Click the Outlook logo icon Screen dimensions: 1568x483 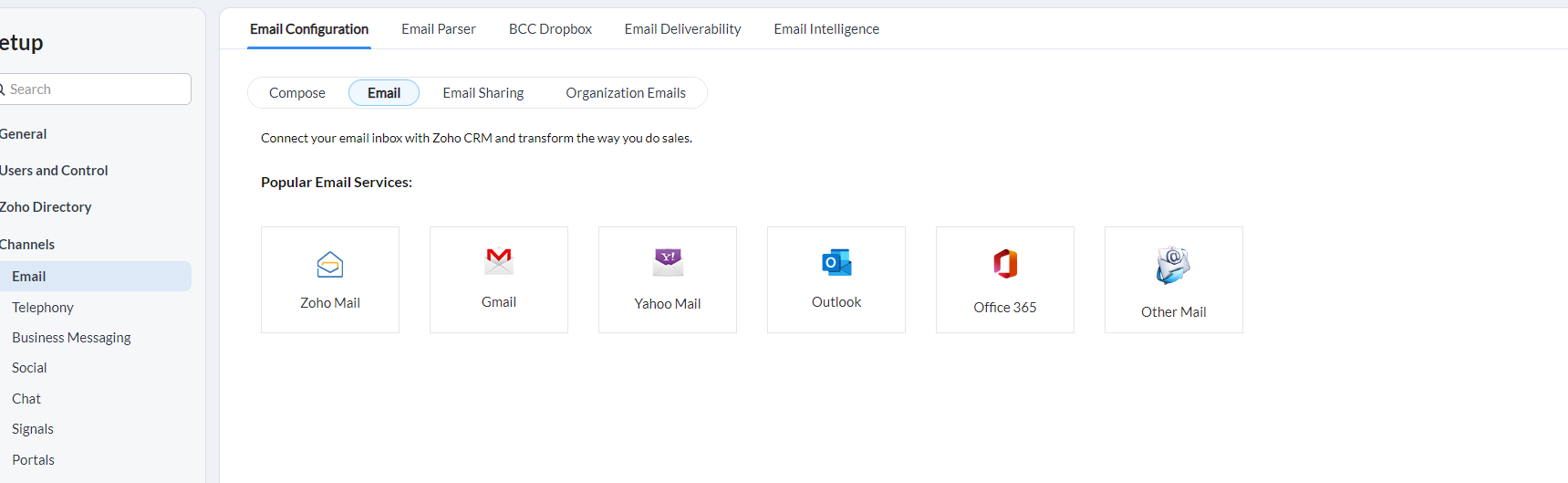click(x=836, y=263)
